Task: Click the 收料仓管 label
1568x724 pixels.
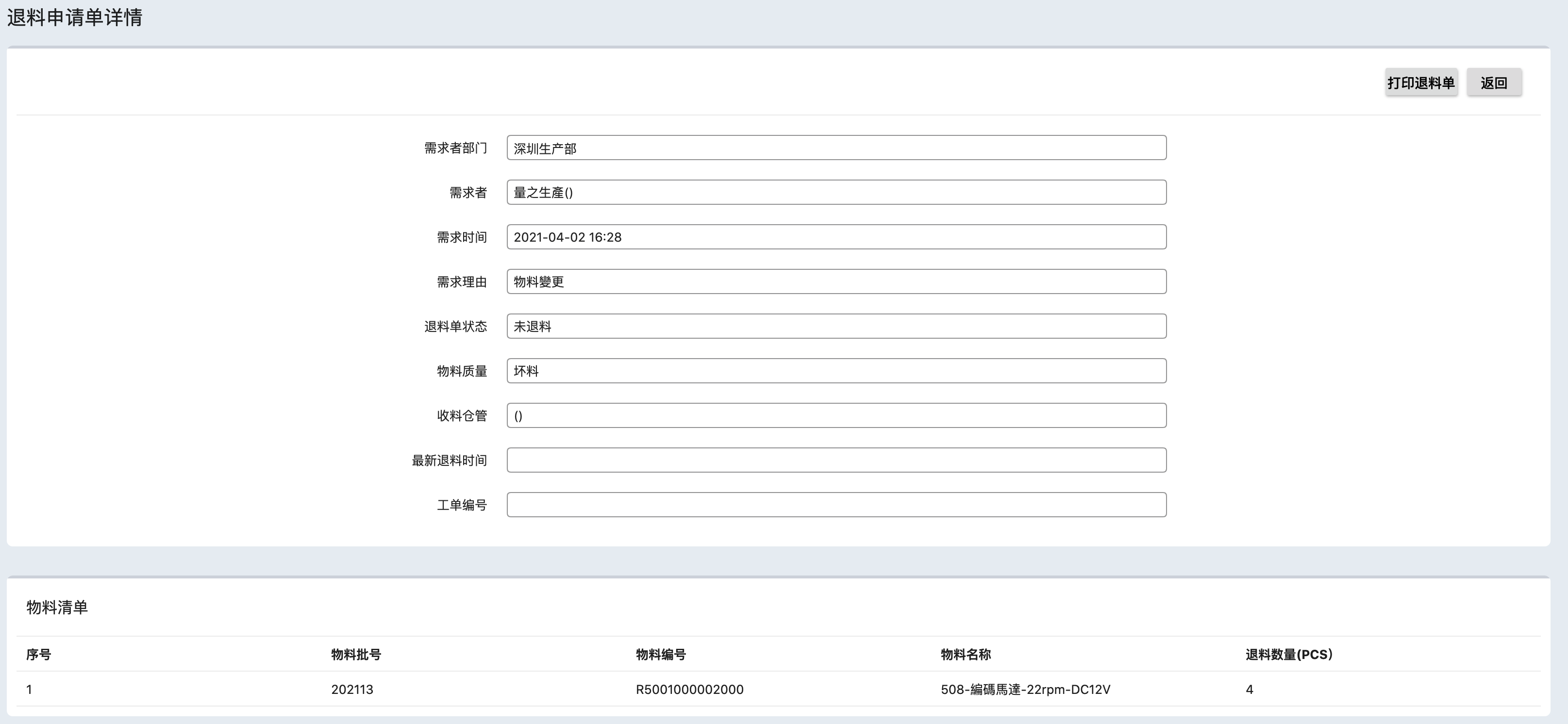Action: point(462,415)
